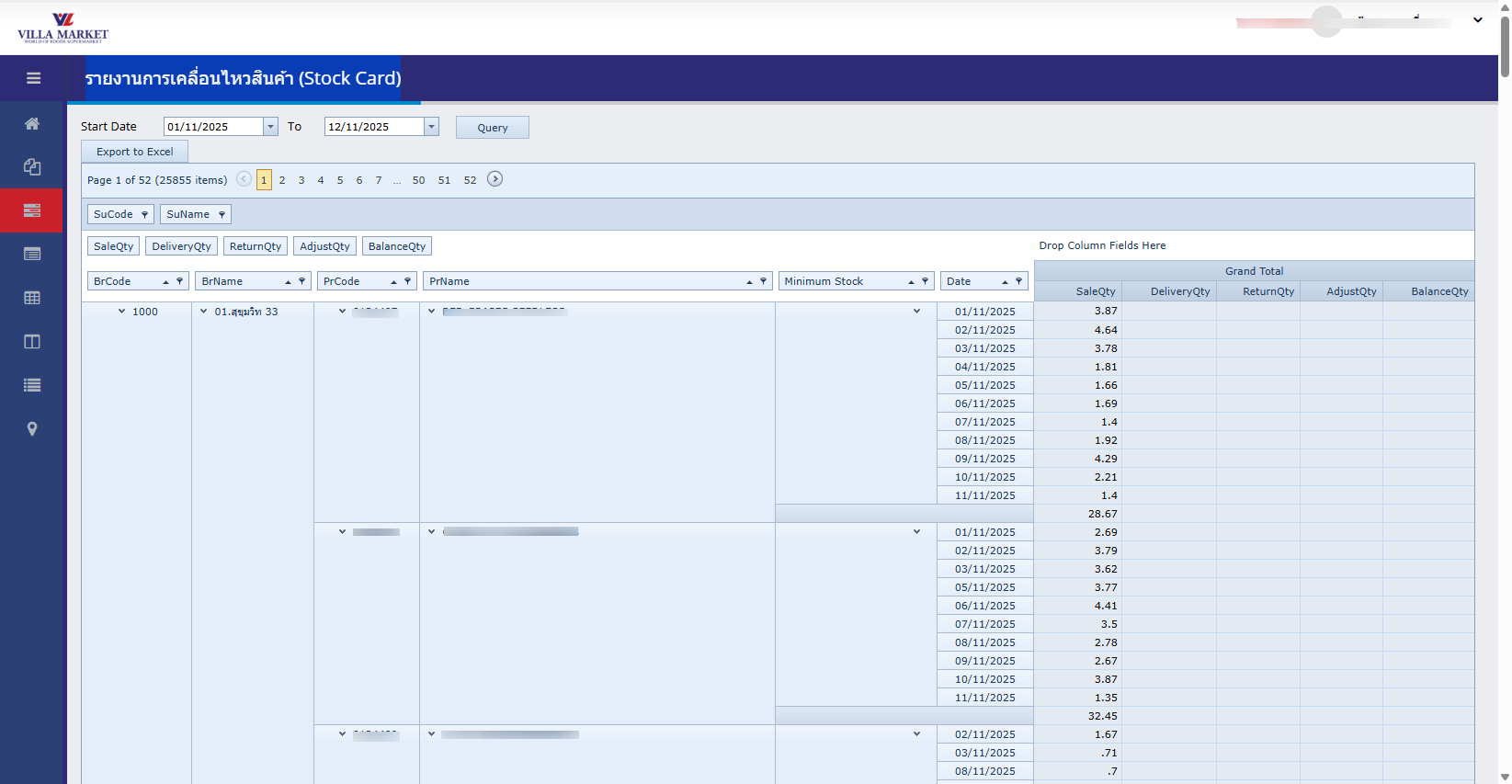
Task: Toggle sort on Minimum Stock column
Action: pyautogui.click(x=911, y=282)
